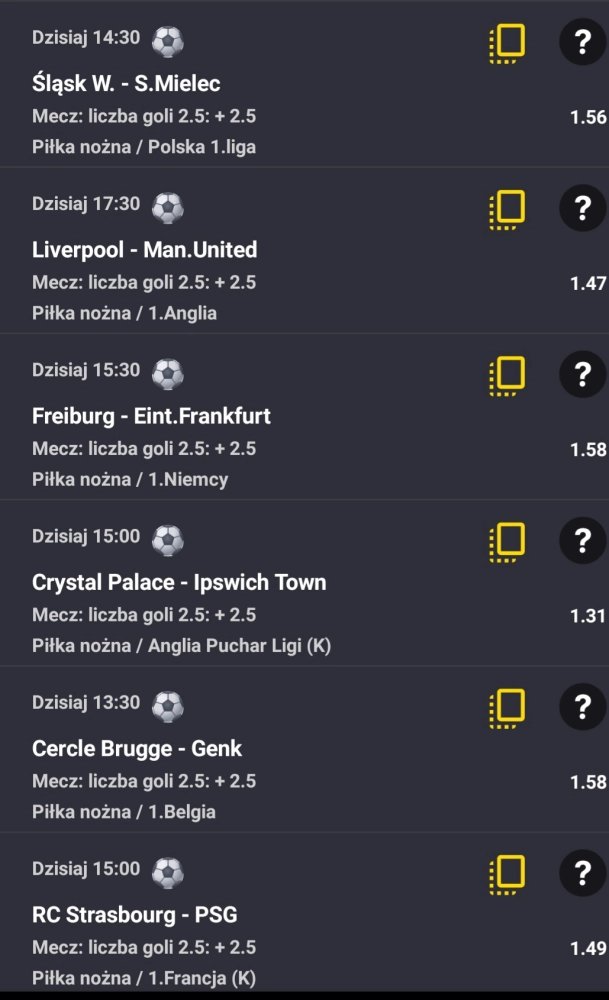Click the Piłka nożna / 1.Niemcy league label
The height and width of the screenshot is (1000, 609).
pos(130,479)
